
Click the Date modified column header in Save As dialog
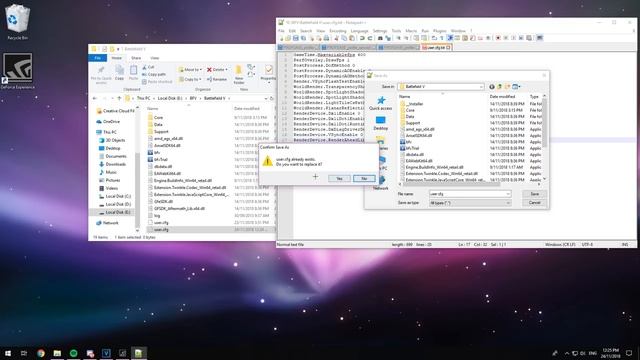[x=502, y=97]
